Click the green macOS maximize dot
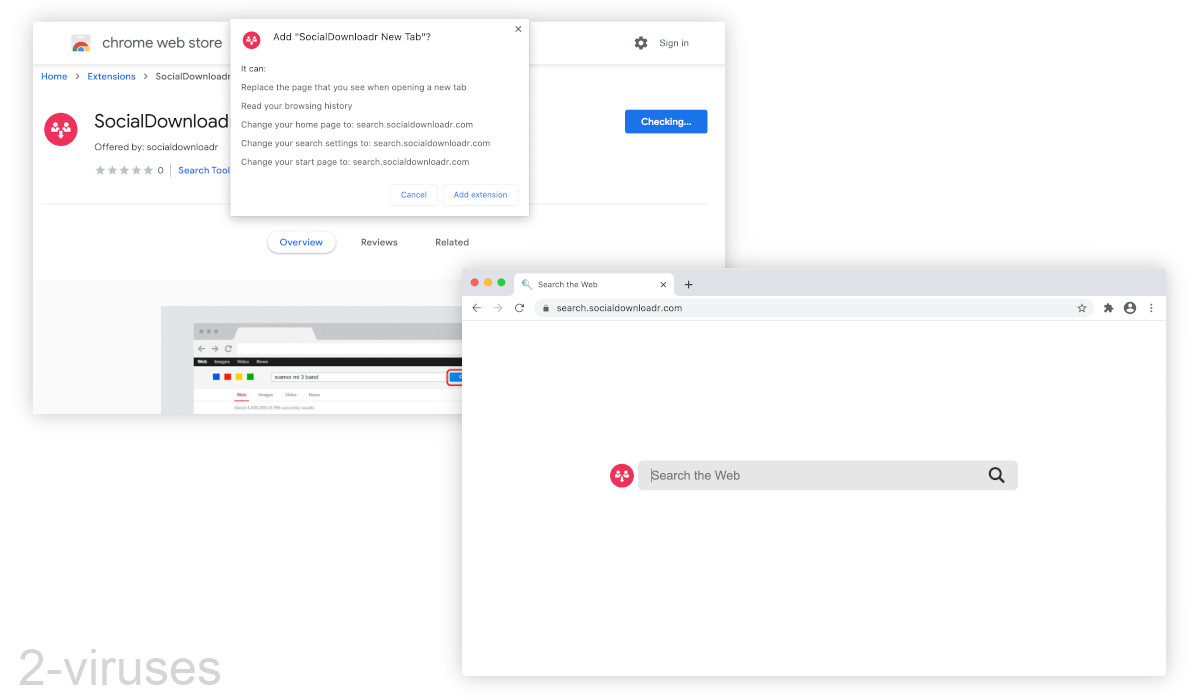1200x700 pixels. [x=501, y=283]
